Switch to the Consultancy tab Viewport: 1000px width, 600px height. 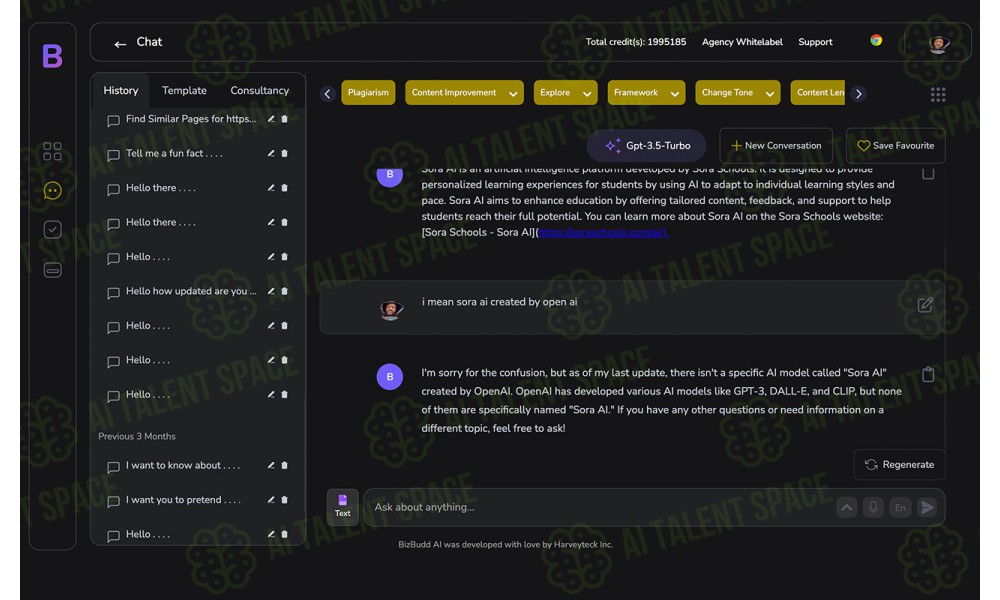coord(259,90)
